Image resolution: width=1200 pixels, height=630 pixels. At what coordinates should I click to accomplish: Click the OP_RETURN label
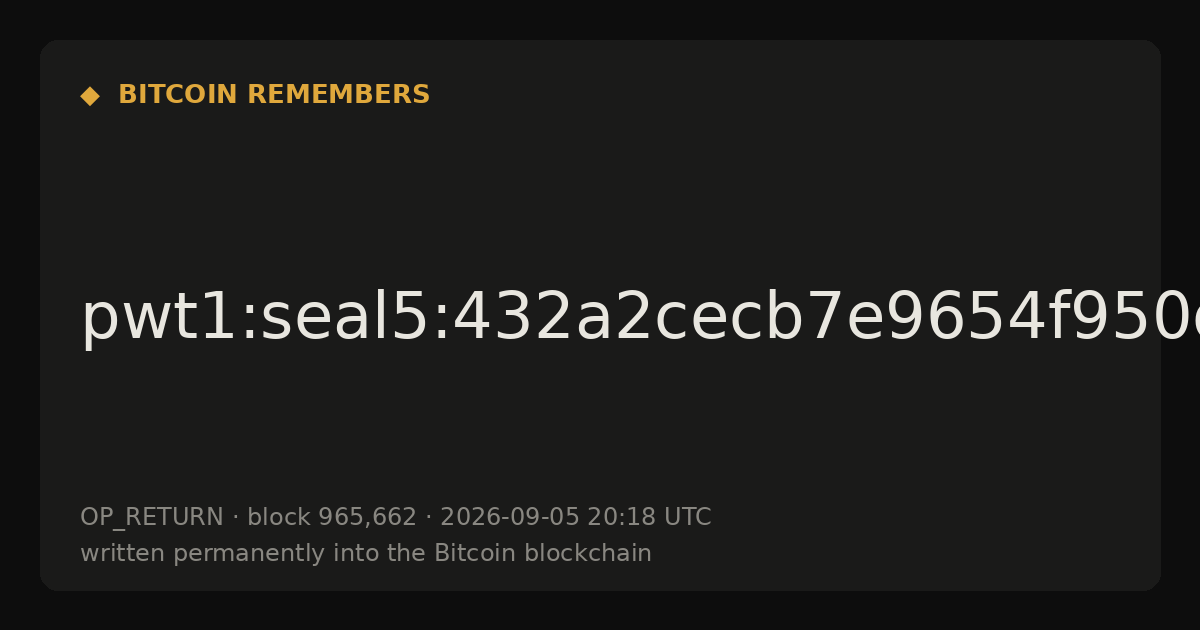152,518
